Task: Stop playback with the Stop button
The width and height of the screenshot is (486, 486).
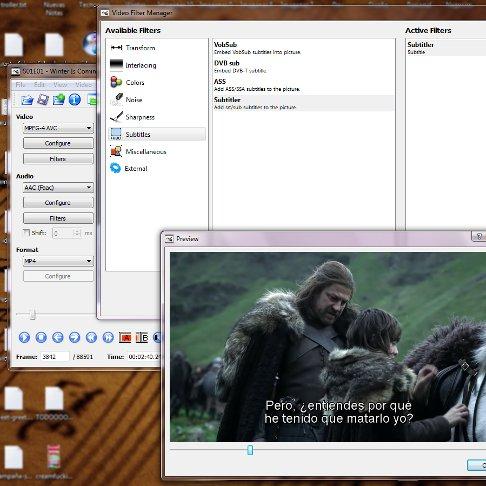Action: pos(41,337)
